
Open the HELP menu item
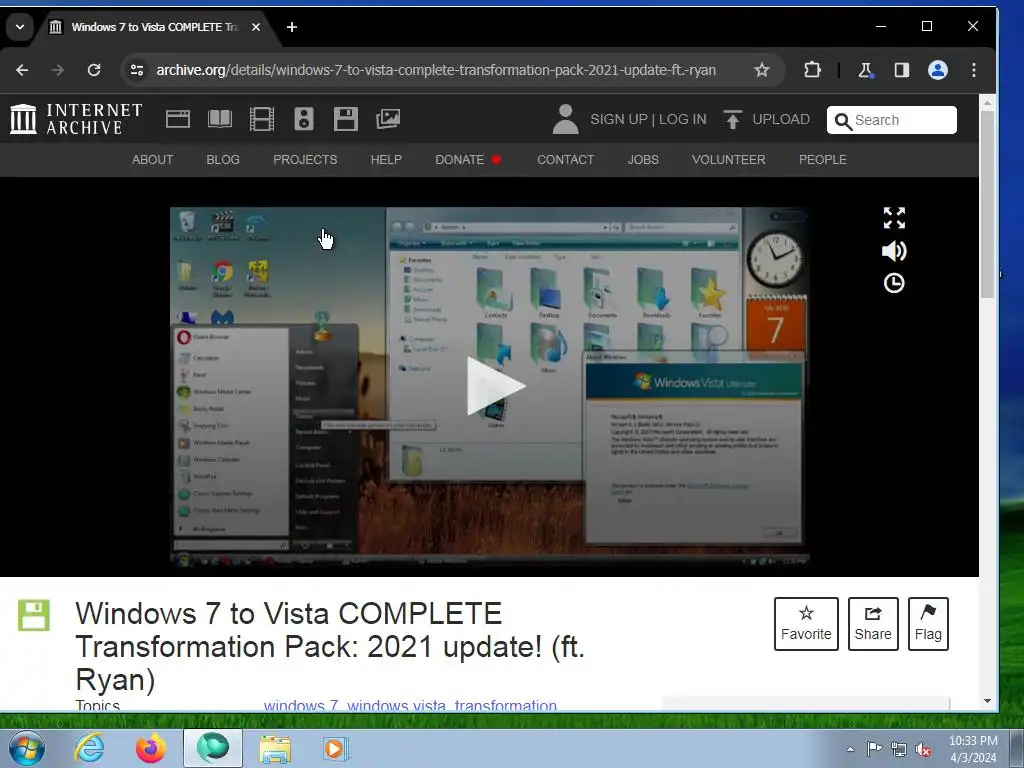click(x=386, y=159)
